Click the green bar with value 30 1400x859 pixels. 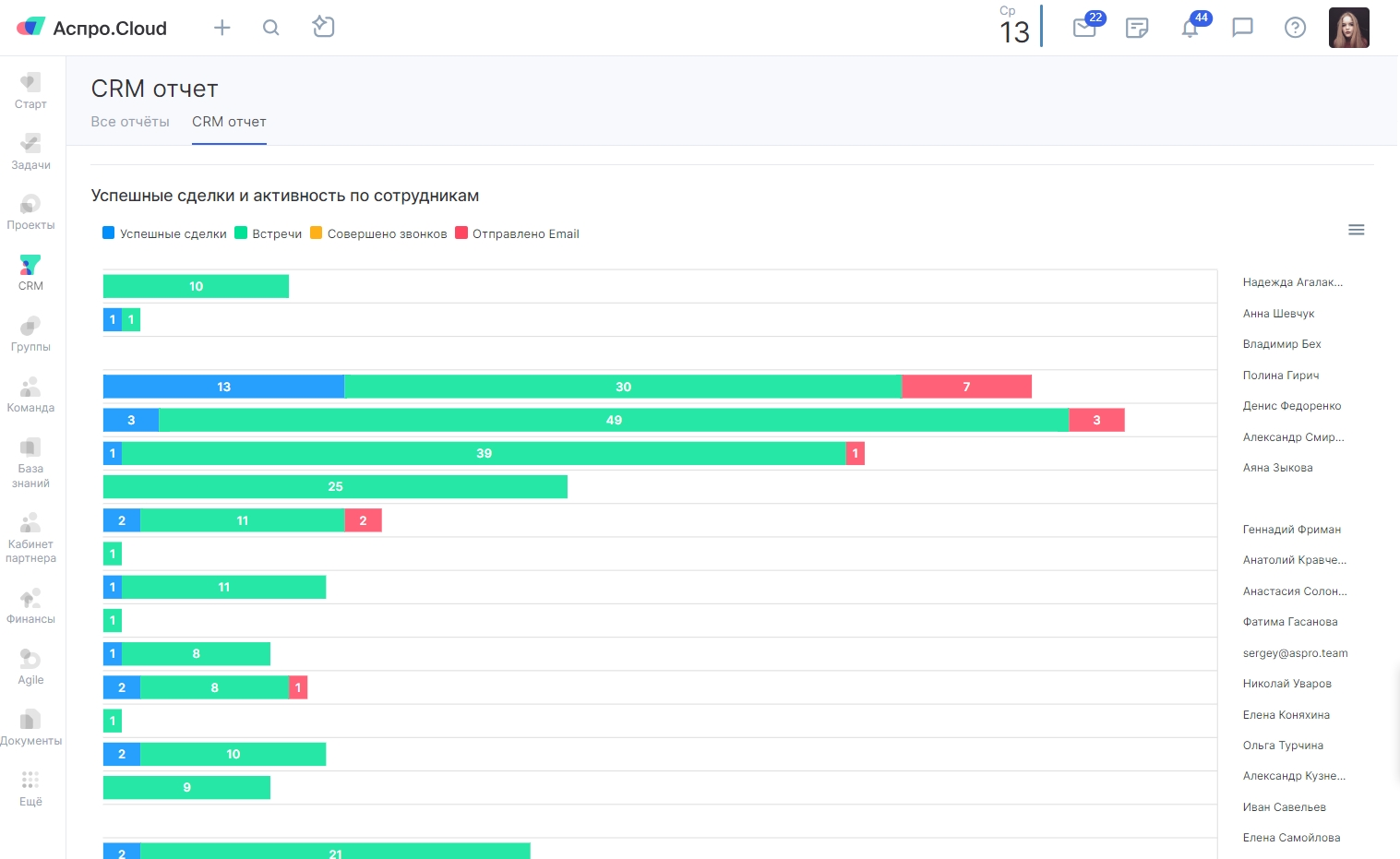pyautogui.click(x=623, y=387)
